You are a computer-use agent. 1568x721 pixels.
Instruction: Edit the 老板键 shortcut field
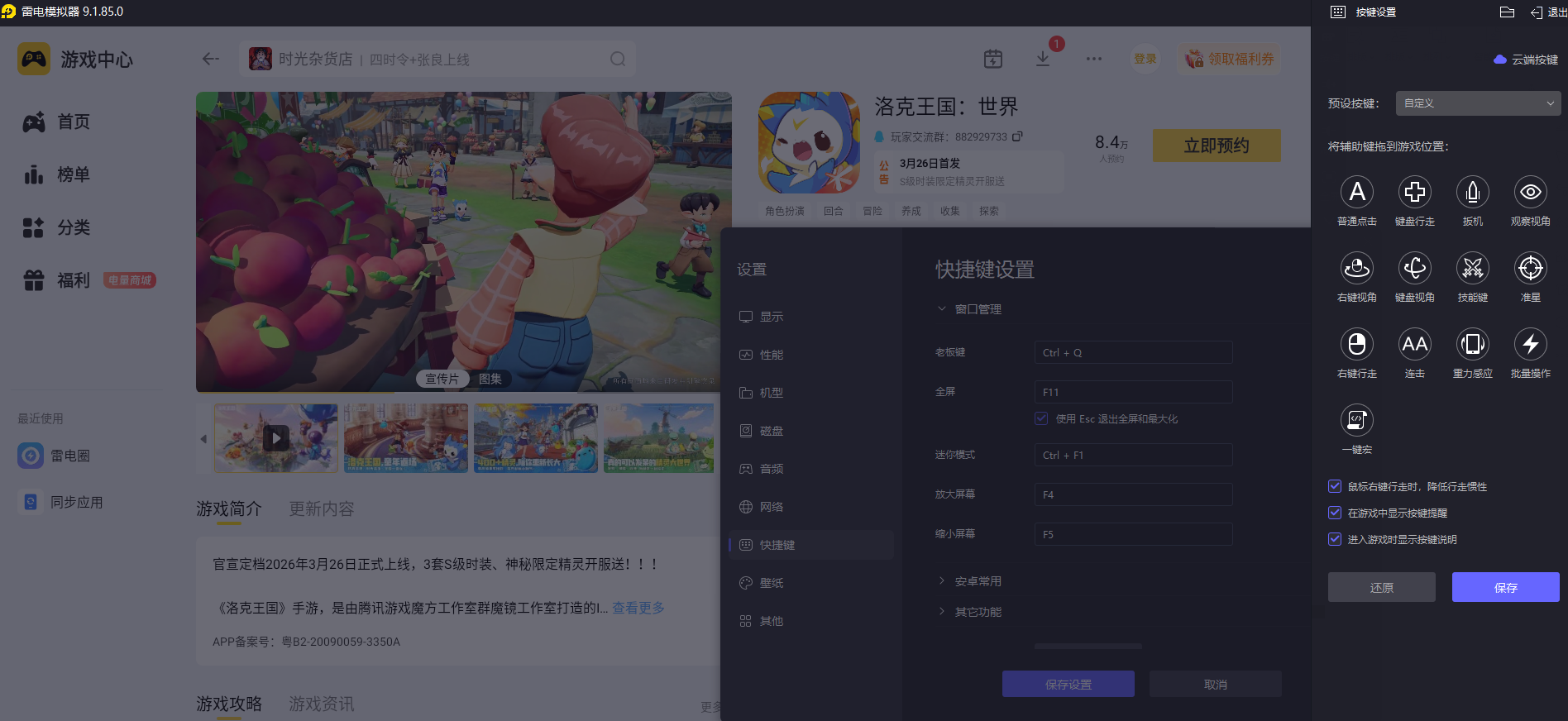tap(1133, 352)
